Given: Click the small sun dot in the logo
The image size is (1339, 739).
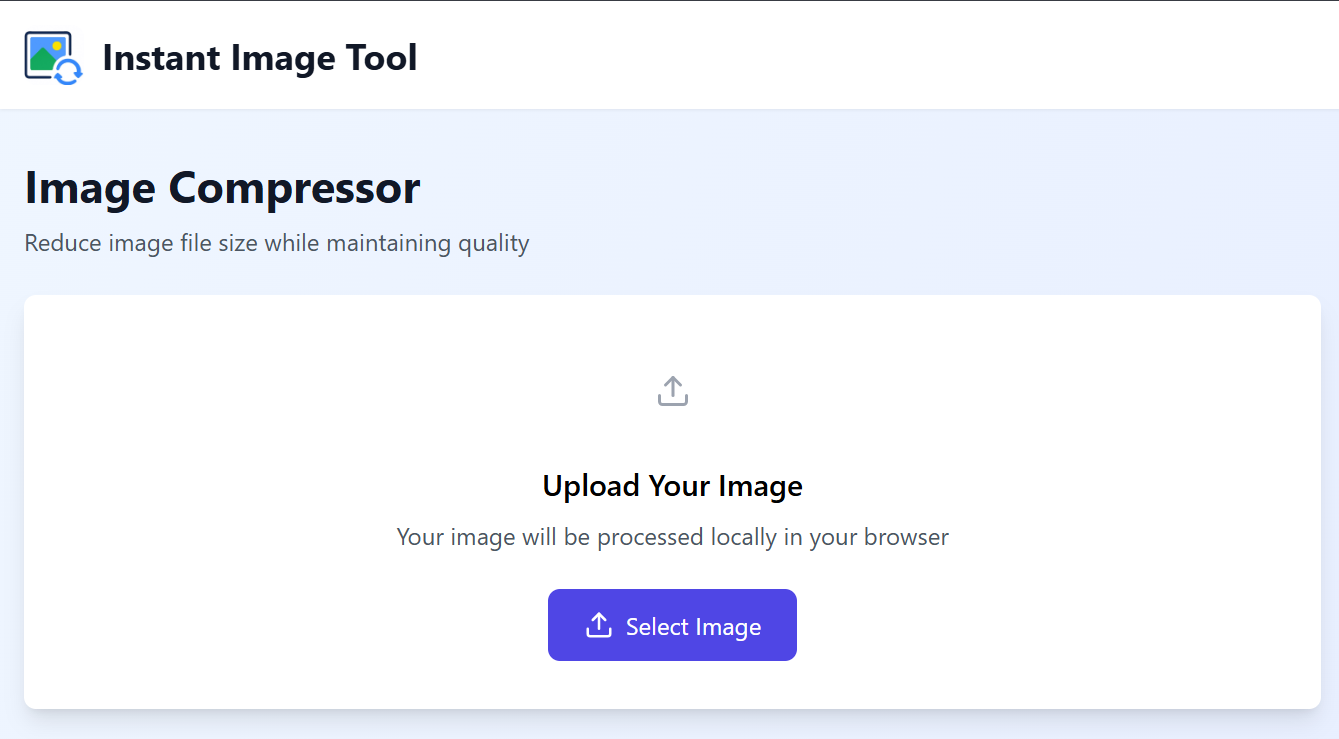Looking at the screenshot, I should (57, 45).
